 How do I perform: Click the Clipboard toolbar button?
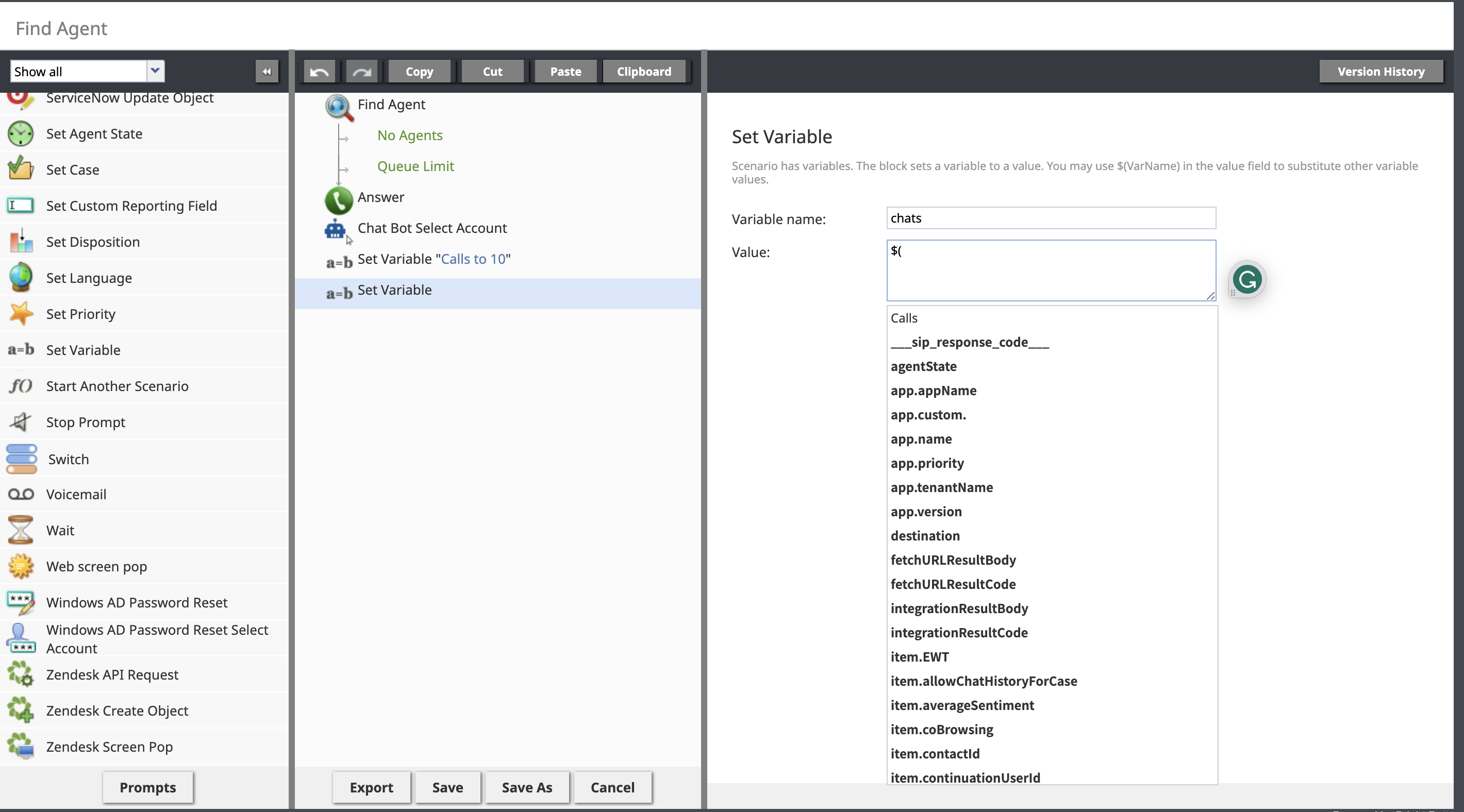644,72
